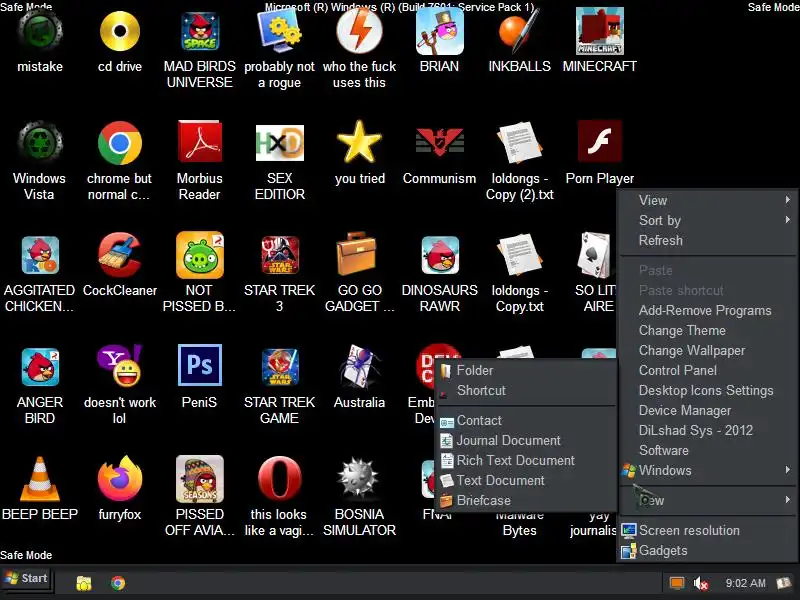The height and width of the screenshot is (600, 800).
Task: Create a new Journal Document
Action: click(527, 440)
